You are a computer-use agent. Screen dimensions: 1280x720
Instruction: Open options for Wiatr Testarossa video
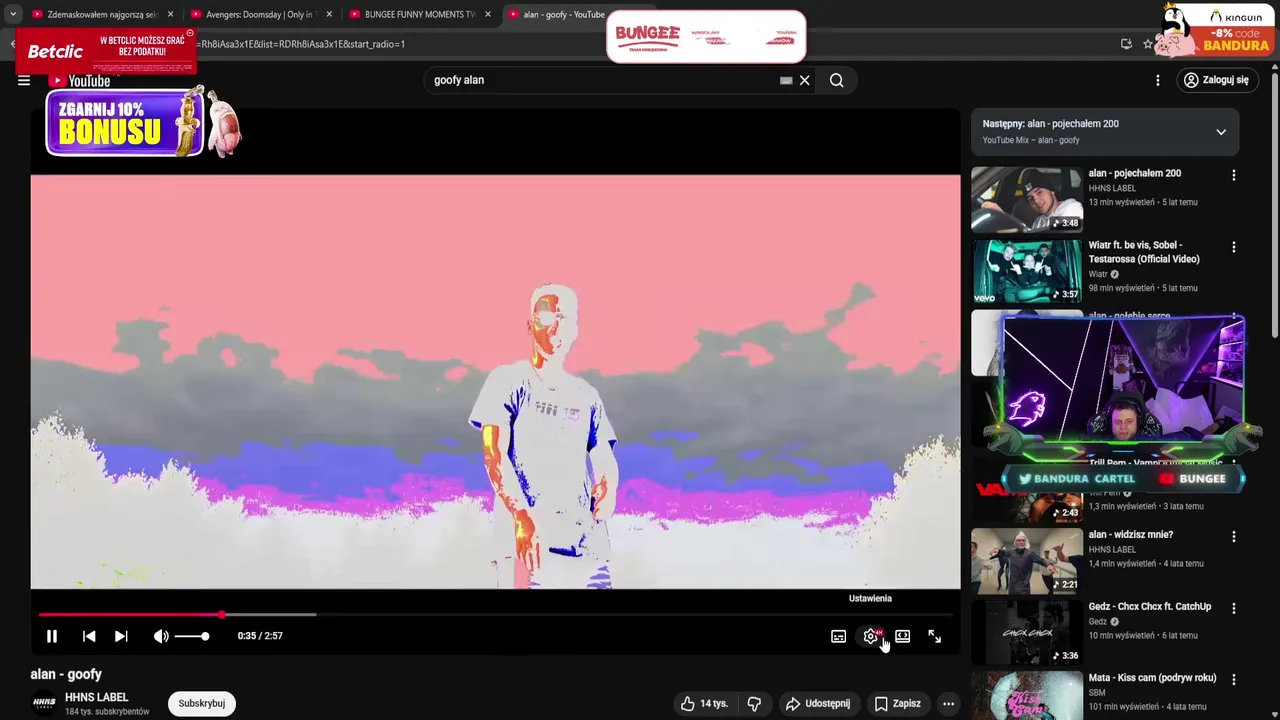tap(1234, 247)
